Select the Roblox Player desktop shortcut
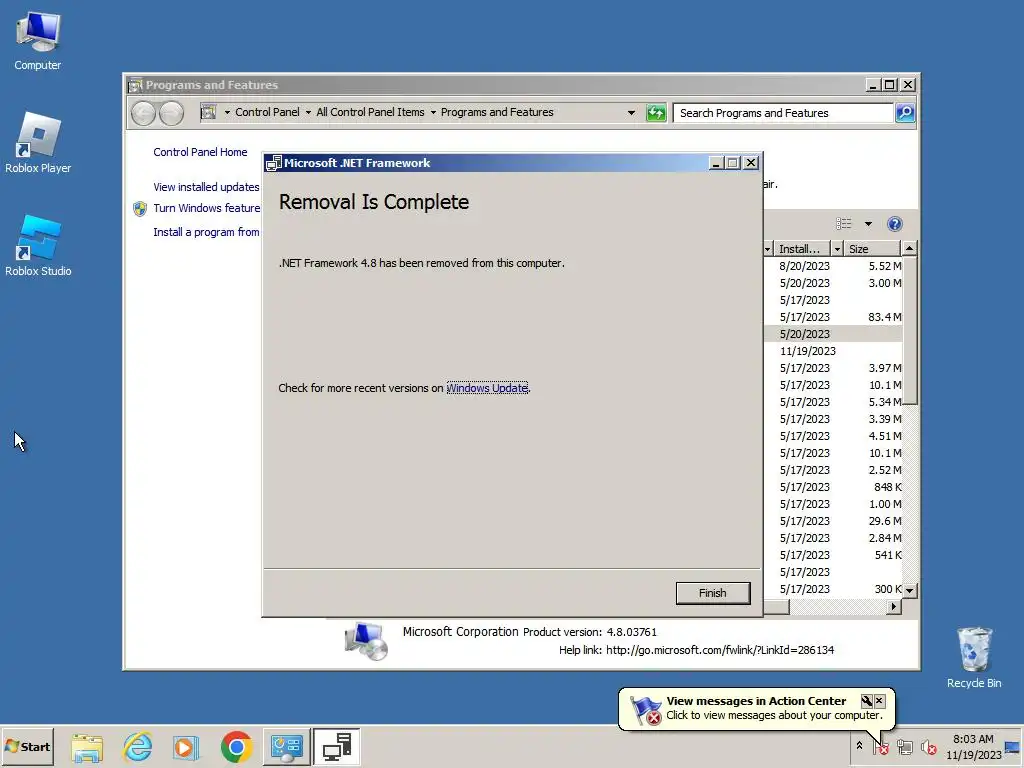The width and height of the screenshot is (1024, 768). [x=38, y=142]
